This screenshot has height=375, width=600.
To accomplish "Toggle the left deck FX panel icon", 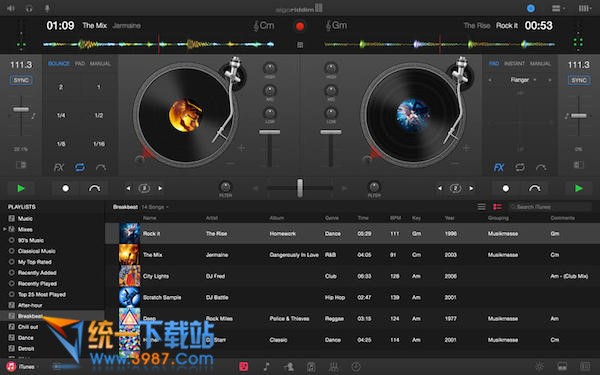I will [x=59, y=167].
